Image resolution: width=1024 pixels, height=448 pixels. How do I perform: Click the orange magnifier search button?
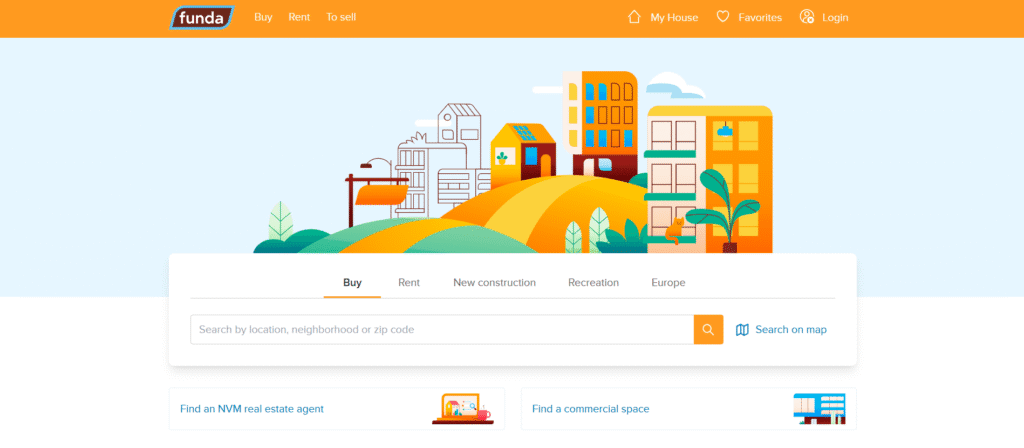click(x=709, y=330)
